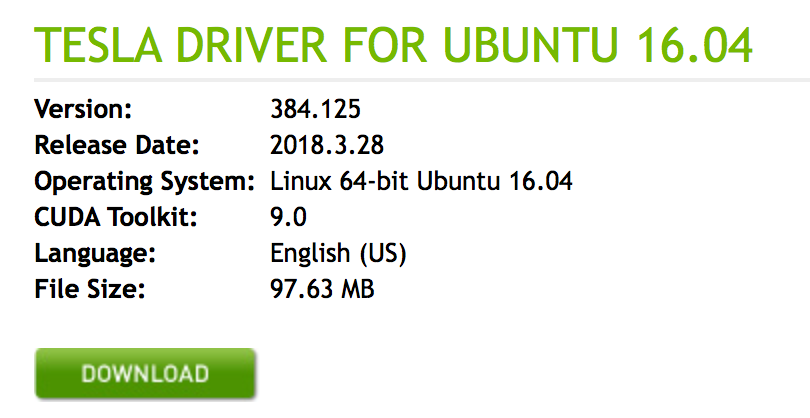Select the 'Language:' label
Image resolution: width=810 pixels, height=418 pixels.
point(95,254)
